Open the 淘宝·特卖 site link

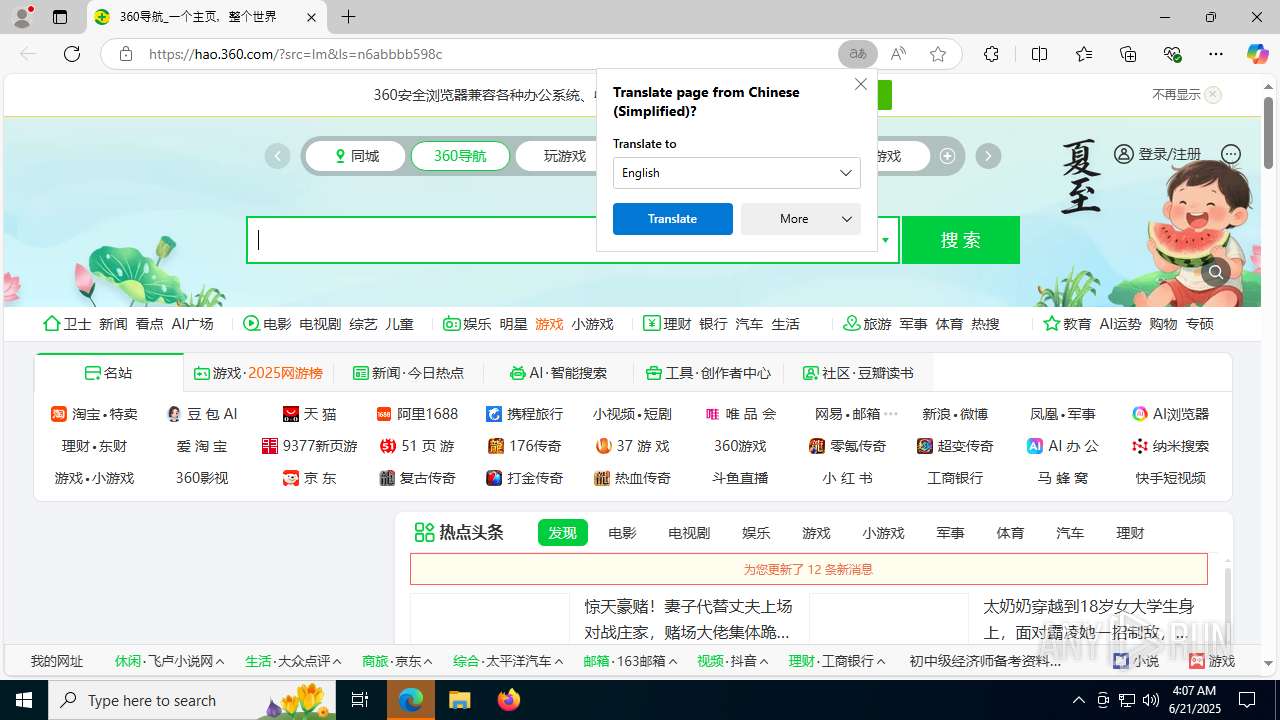coord(94,414)
